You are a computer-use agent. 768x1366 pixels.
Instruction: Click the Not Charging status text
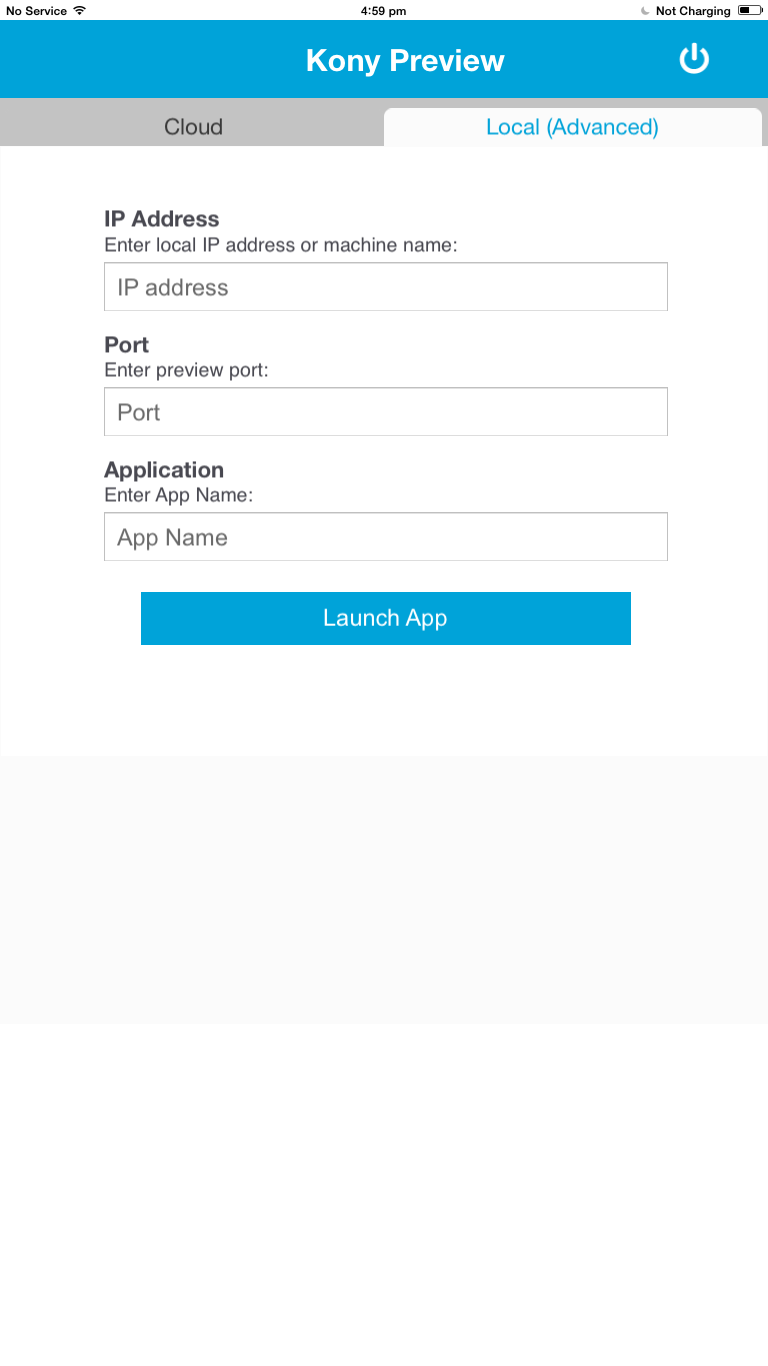pos(693,11)
